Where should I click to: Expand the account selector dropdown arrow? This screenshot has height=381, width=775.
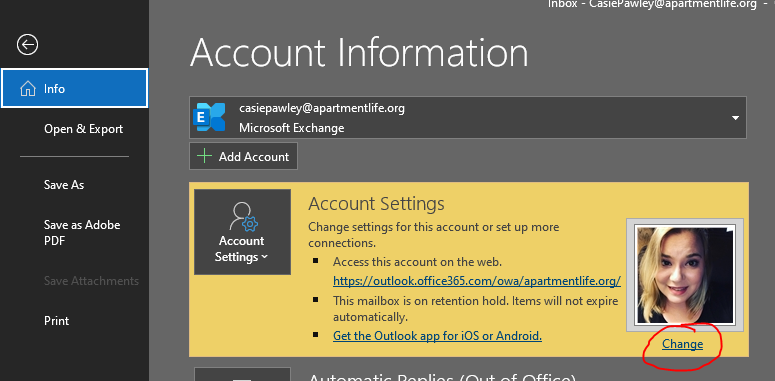tap(735, 118)
